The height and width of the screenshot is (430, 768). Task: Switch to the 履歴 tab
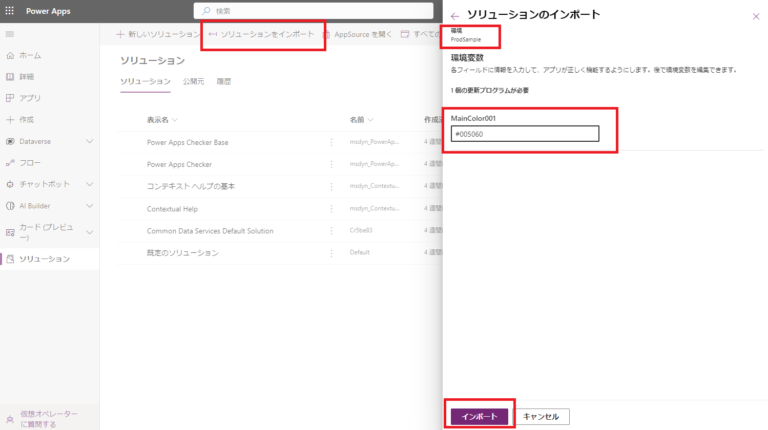click(224, 81)
